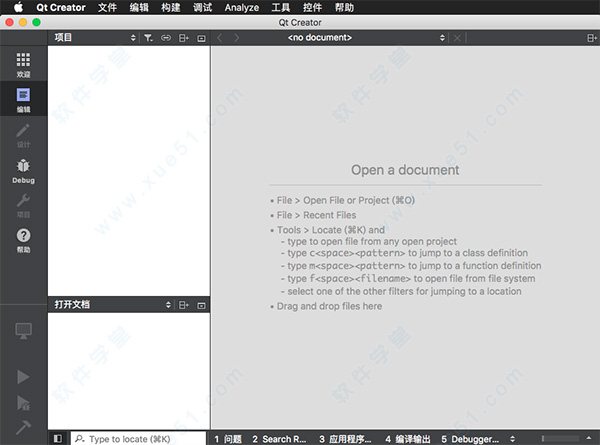The width and height of the screenshot is (600, 445).
Task: Open the 项目 side panel dropdown
Action: pyautogui.click(x=95, y=37)
